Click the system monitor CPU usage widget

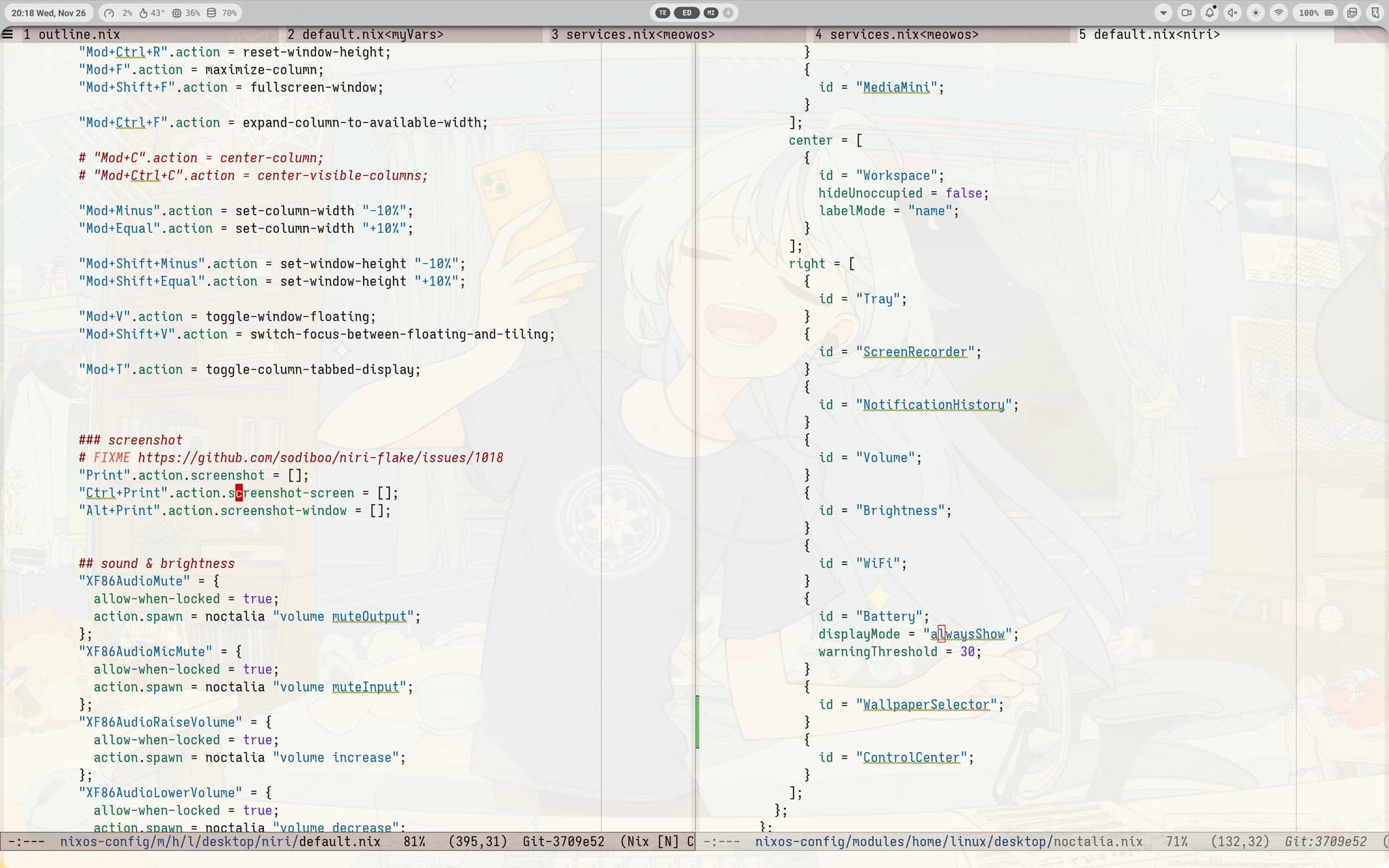click(x=118, y=12)
